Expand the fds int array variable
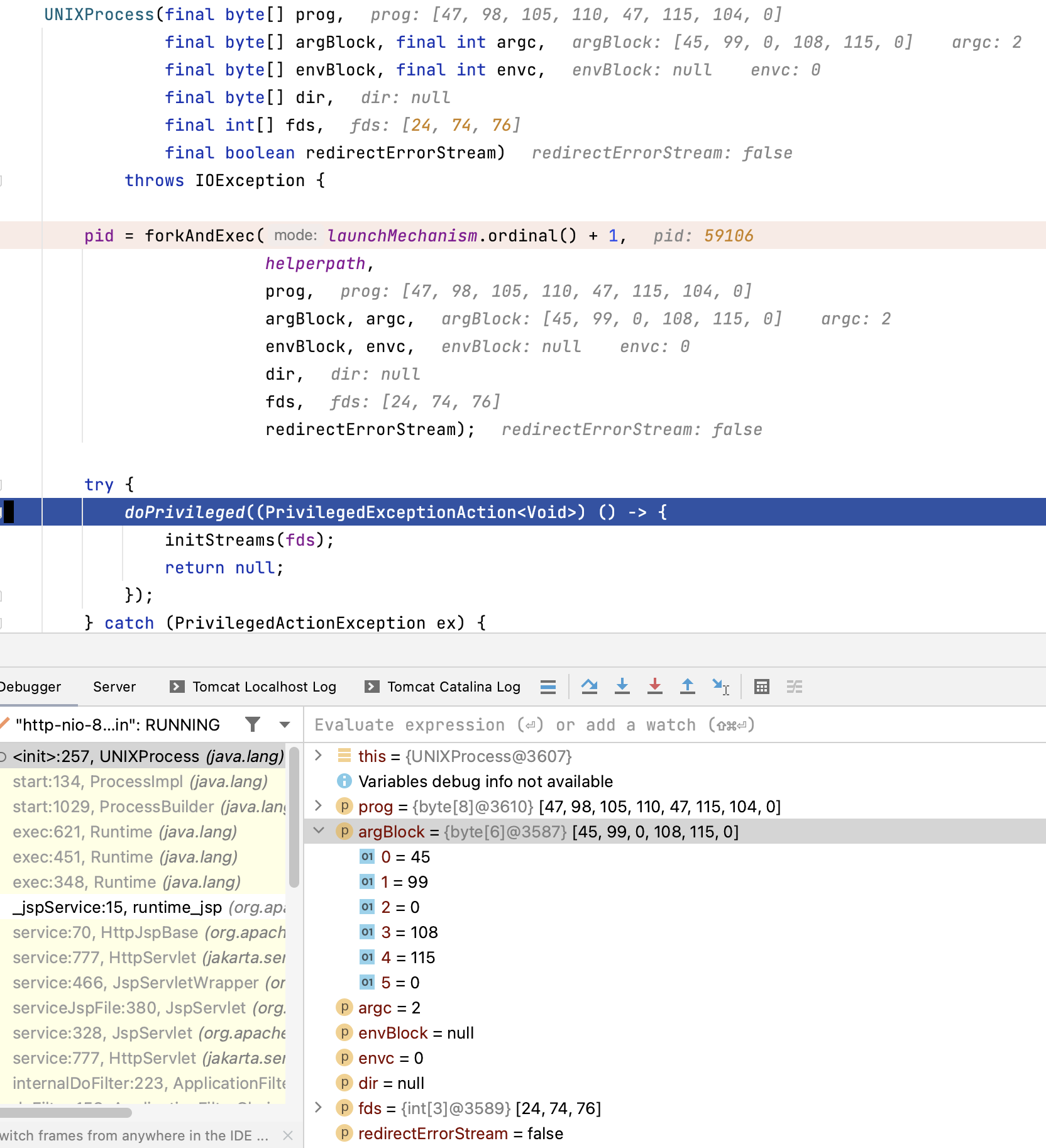Screen dimensions: 1046x1148 319,1108
